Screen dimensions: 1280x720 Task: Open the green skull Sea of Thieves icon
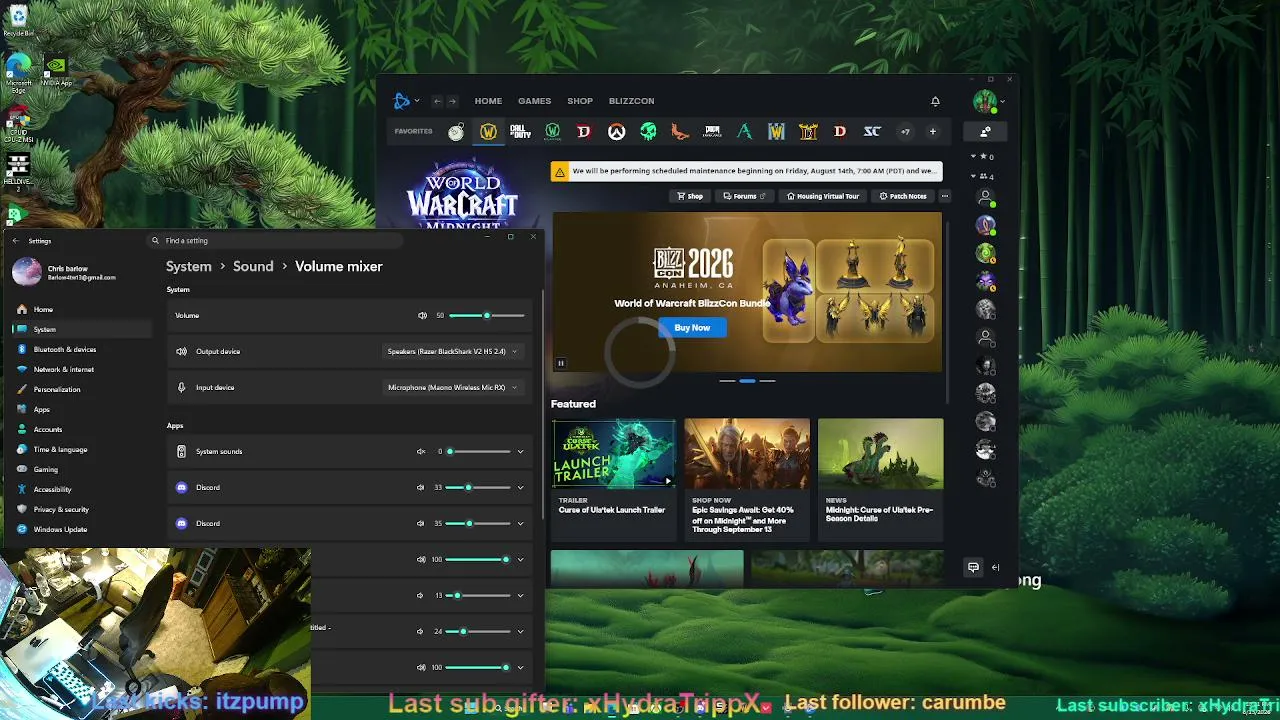click(x=648, y=132)
